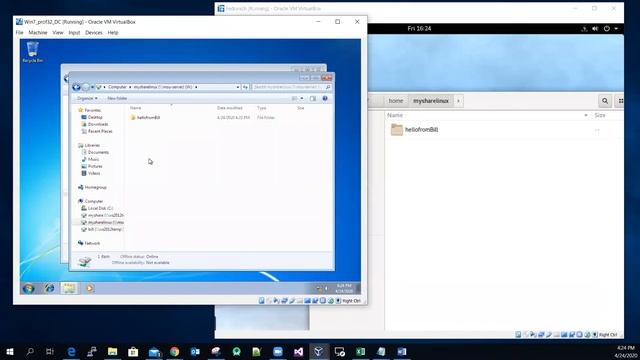The width and height of the screenshot is (640, 360).
Task: Select Documents library in sidebar
Action: click(95, 152)
